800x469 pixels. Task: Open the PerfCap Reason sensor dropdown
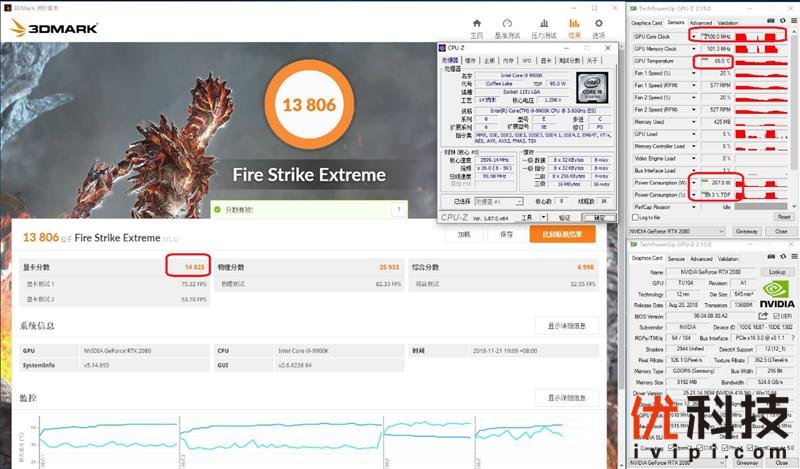(x=694, y=207)
